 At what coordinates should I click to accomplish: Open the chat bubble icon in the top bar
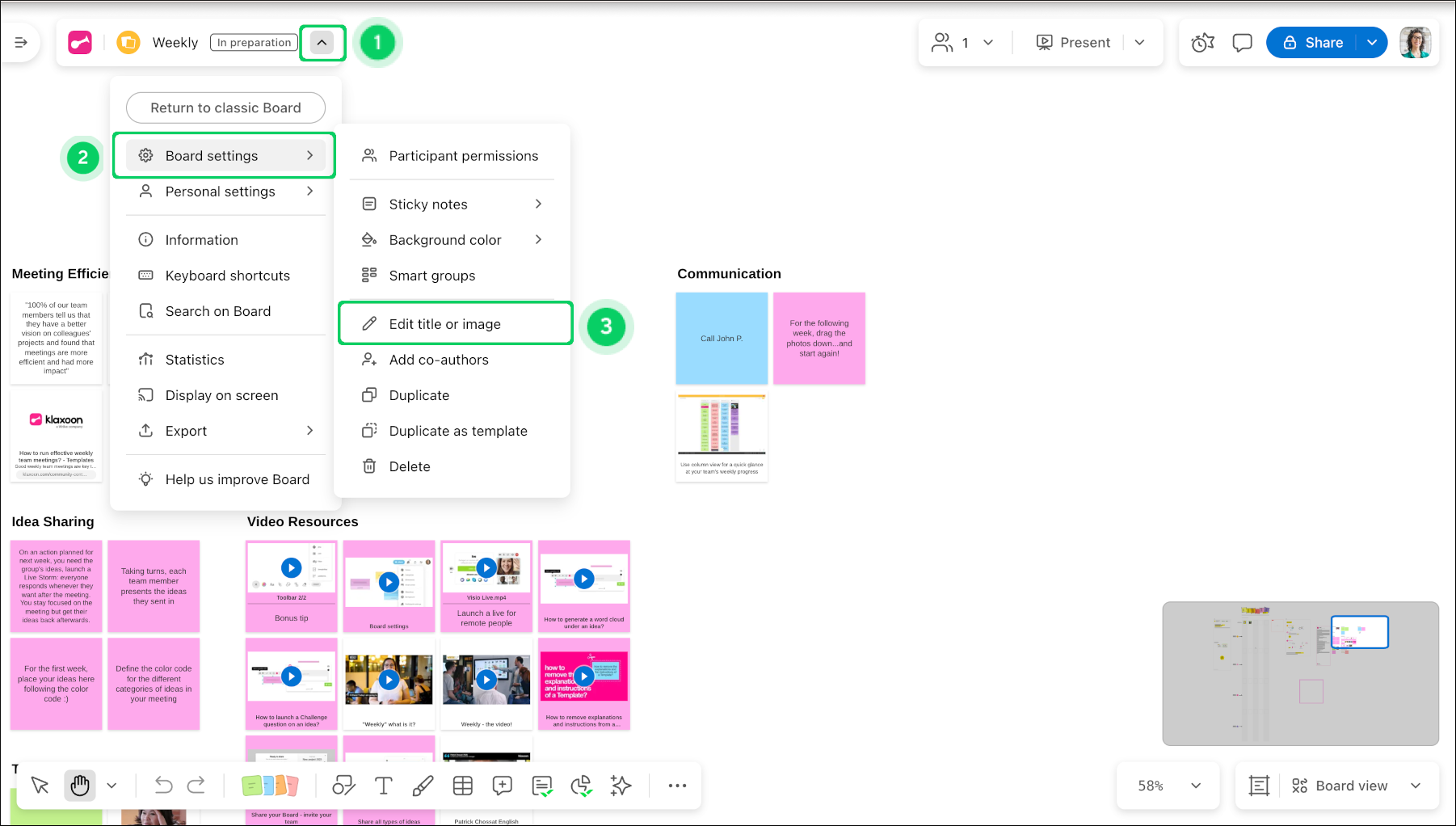[1242, 43]
